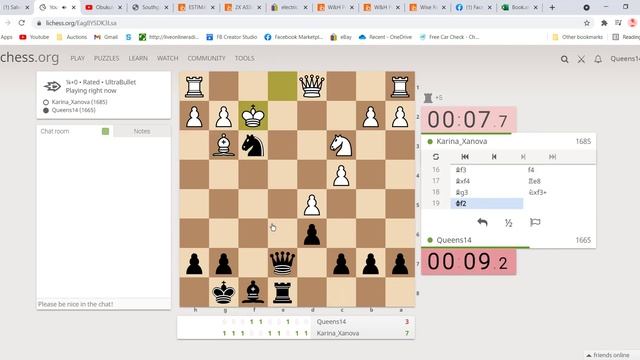Viewport: 640px width, 360px height.
Task: Click the browser reload icon
Action: point(22,23)
